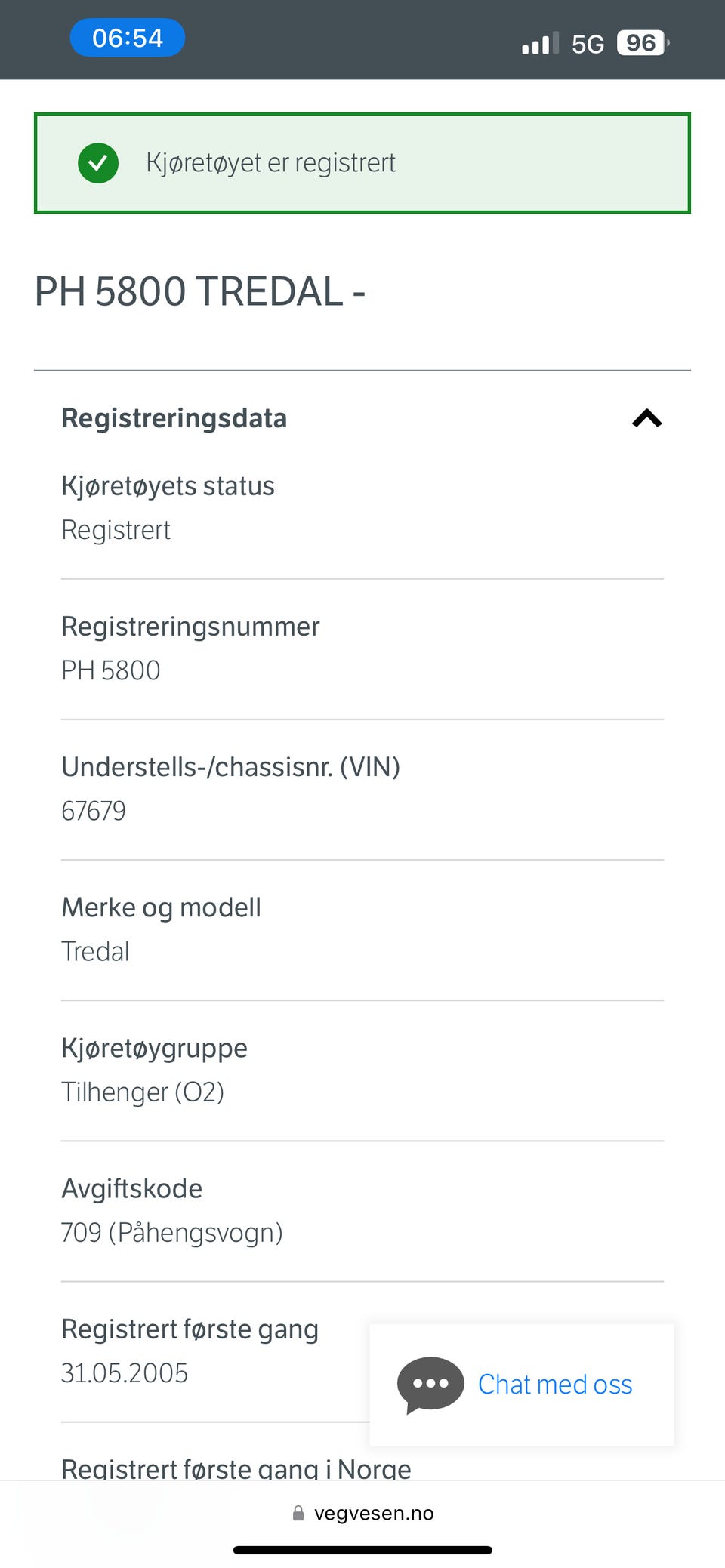The height and width of the screenshot is (1568, 725).
Task: Tap registration number value PH 5800
Action: point(111,670)
